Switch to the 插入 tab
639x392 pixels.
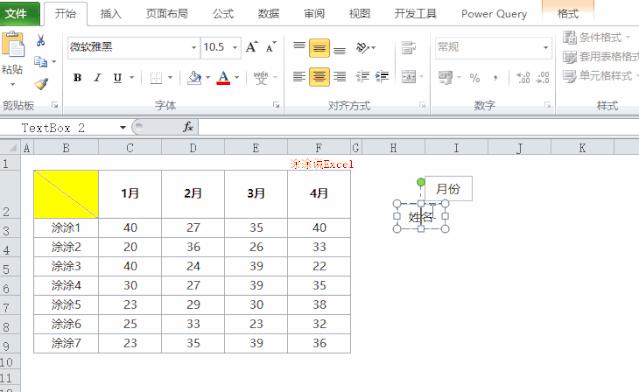point(111,14)
